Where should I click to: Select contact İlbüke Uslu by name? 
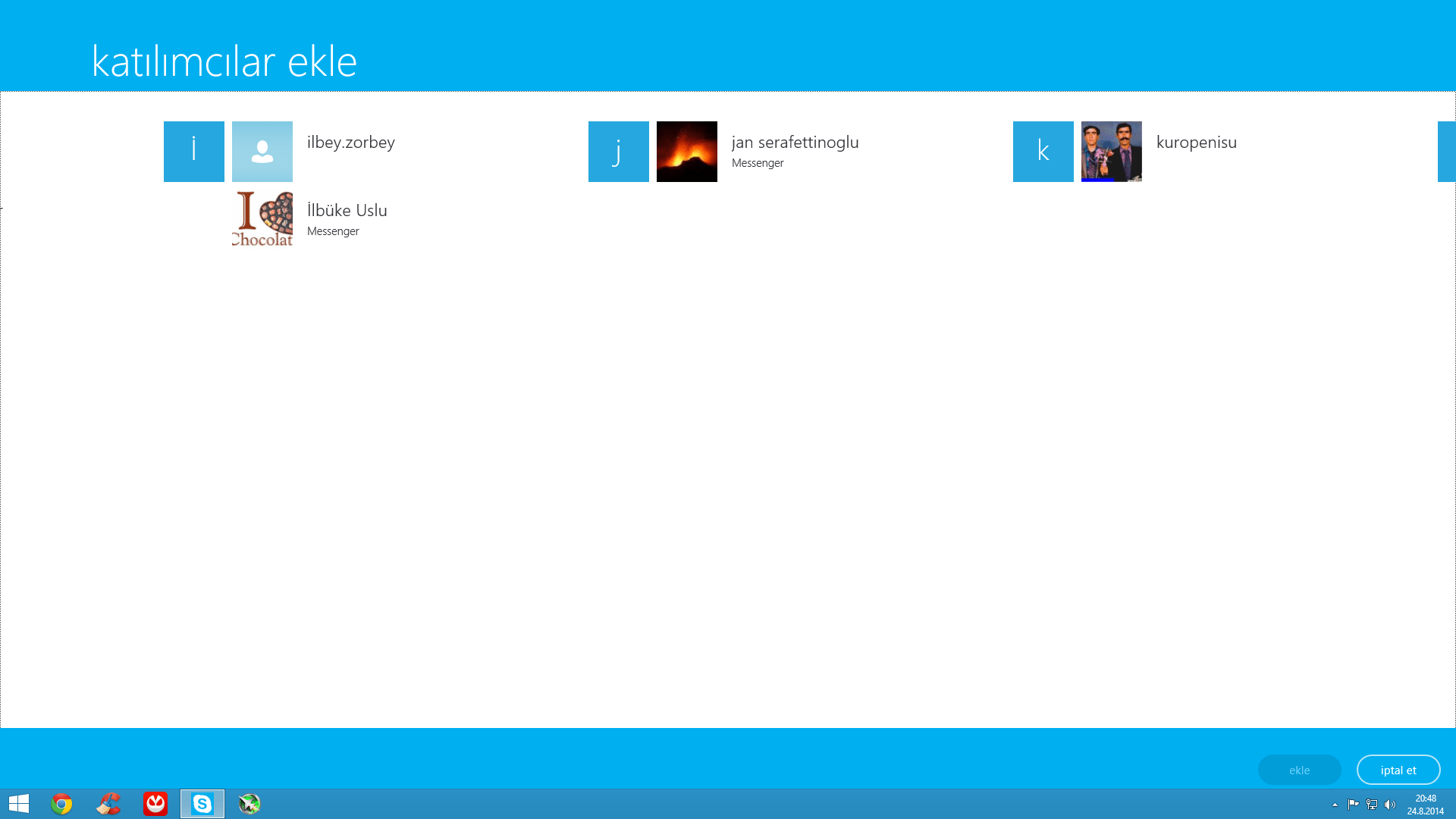pos(347,211)
